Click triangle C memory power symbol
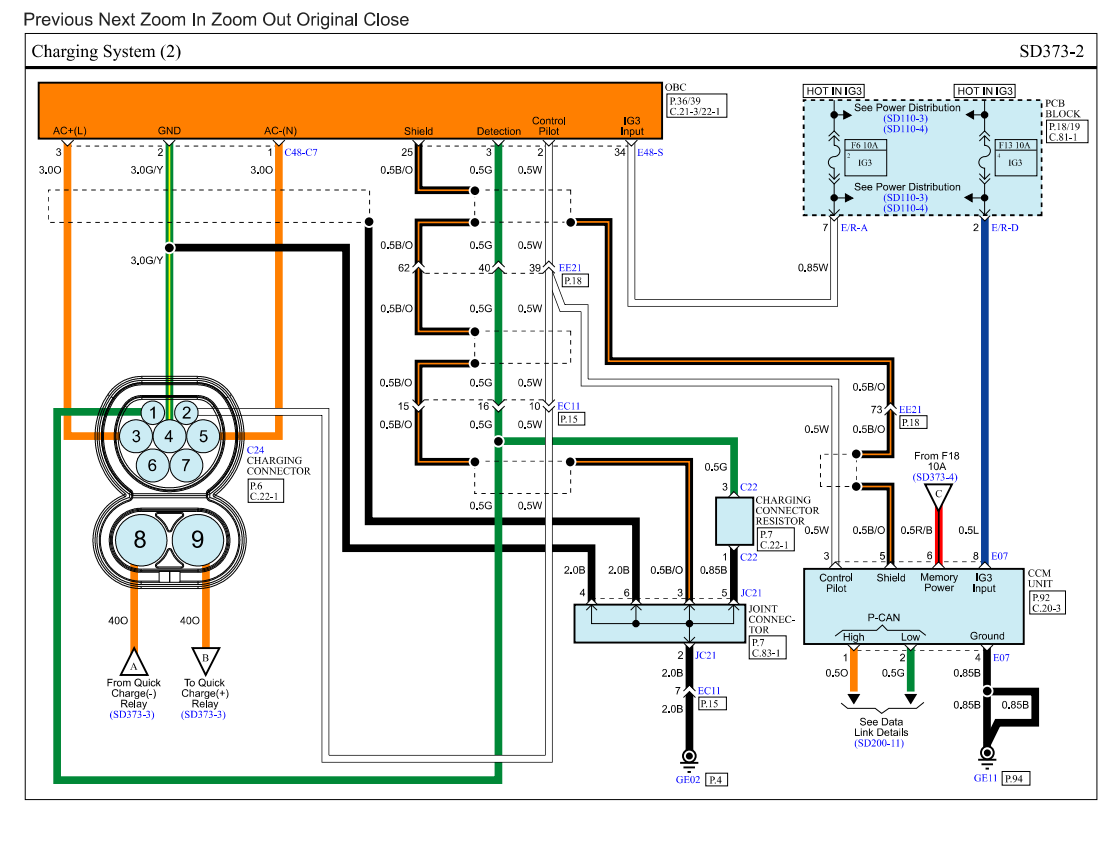Screen dimensions: 1119x861 [x=937, y=492]
